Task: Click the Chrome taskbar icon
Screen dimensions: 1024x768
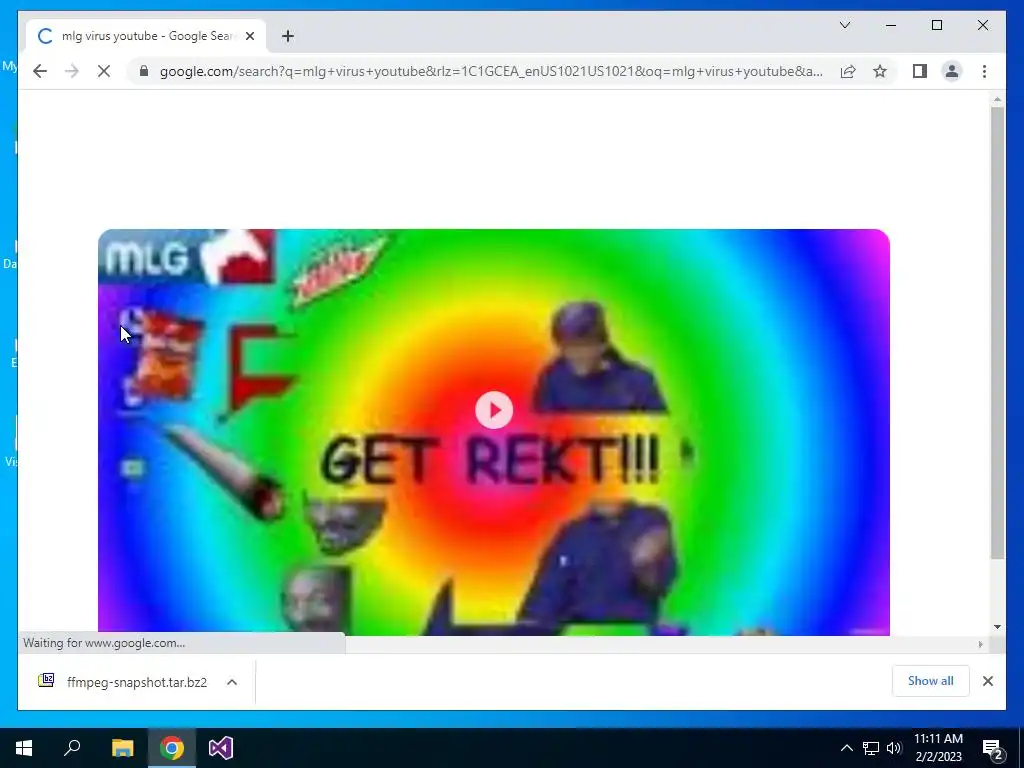Action: 172,748
